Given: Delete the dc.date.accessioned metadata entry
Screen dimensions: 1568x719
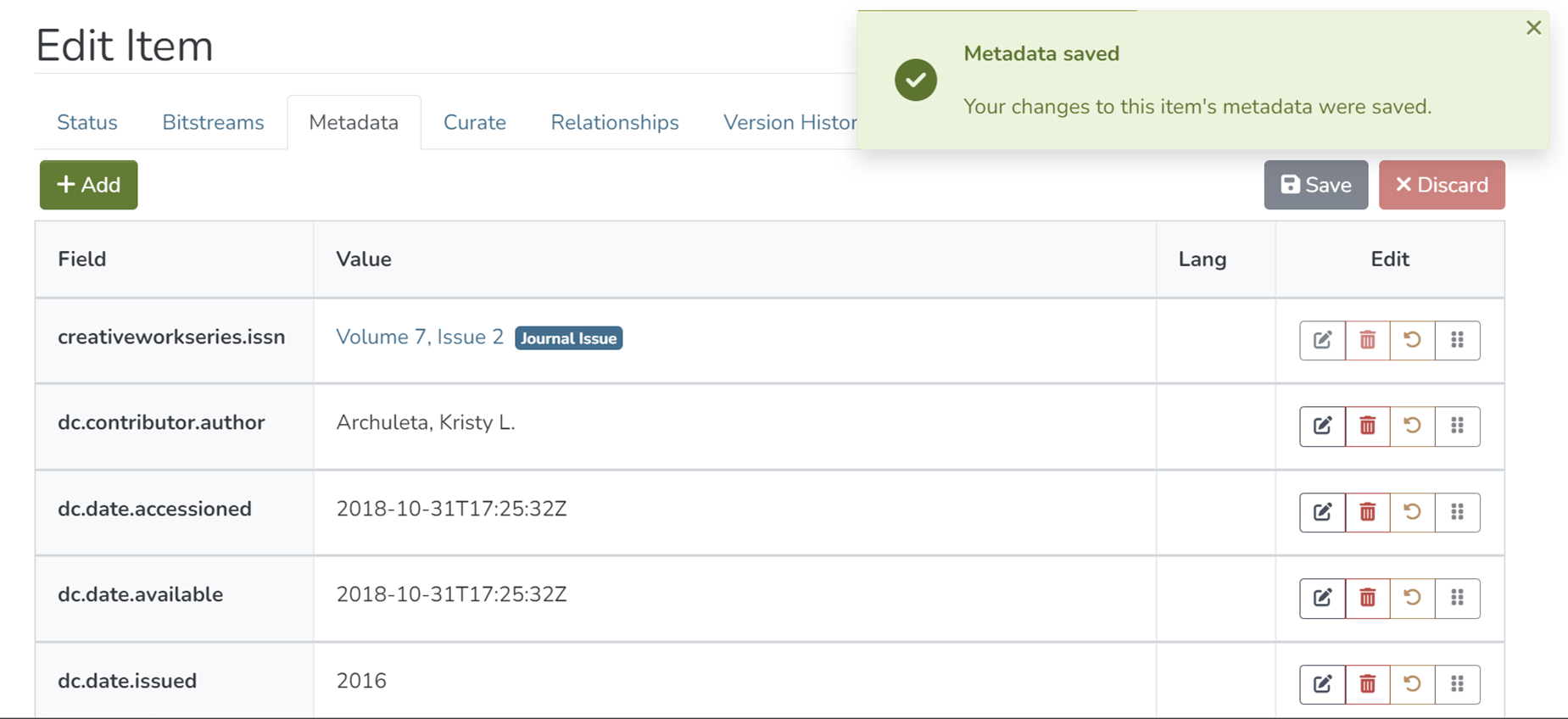Looking at the screenshot, I should point(1367,512).
